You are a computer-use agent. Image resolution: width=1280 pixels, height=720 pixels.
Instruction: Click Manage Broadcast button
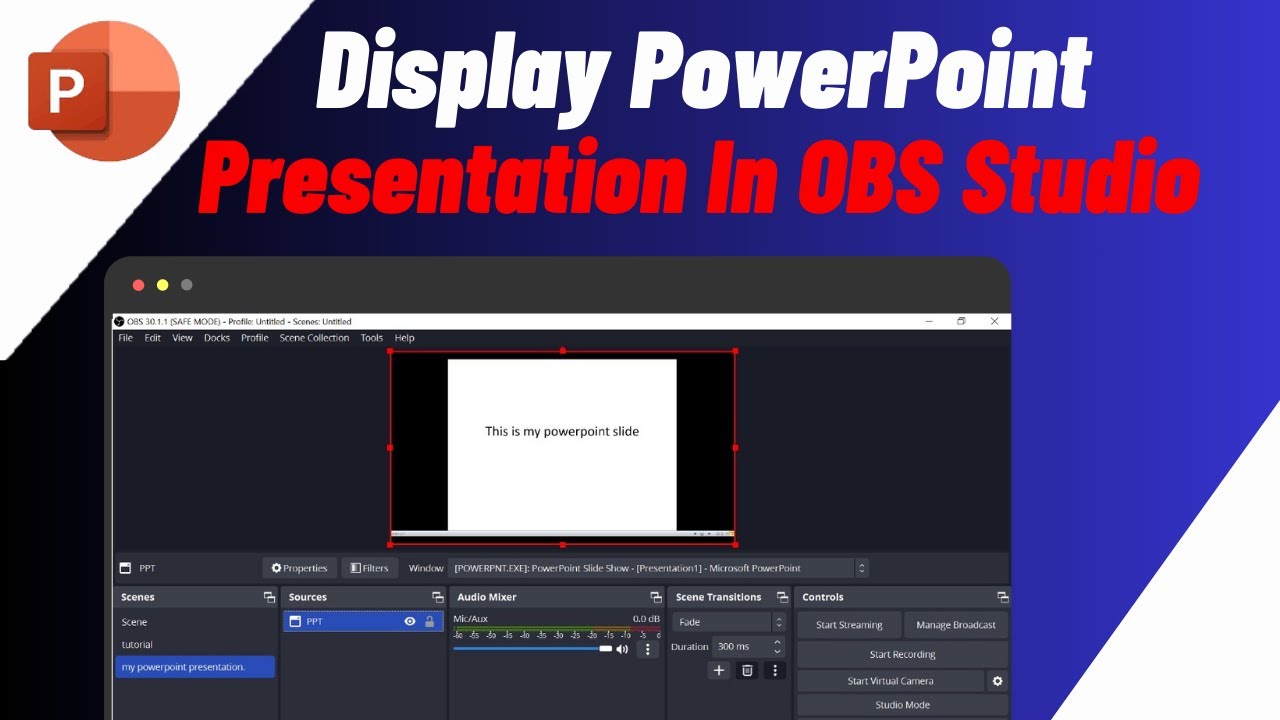point(956,625)
